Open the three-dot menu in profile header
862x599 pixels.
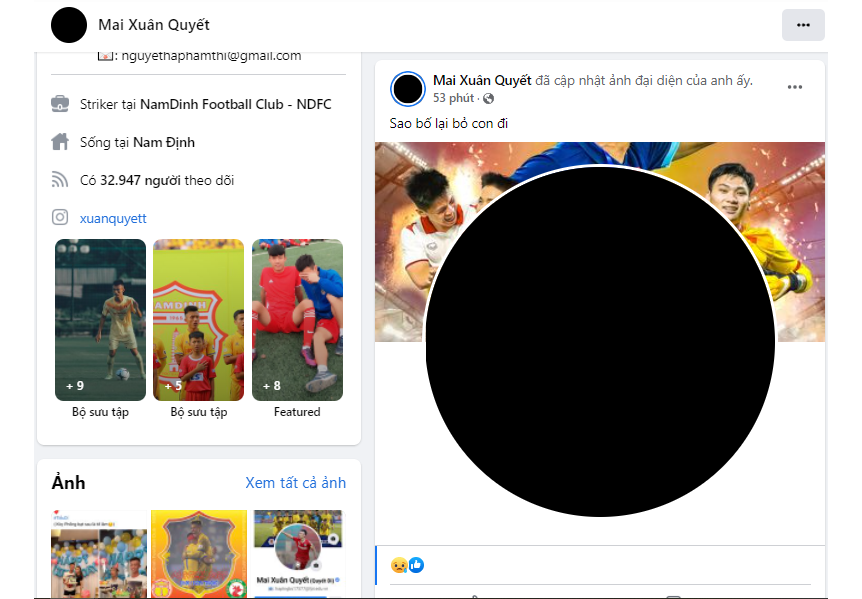point(803,25)
